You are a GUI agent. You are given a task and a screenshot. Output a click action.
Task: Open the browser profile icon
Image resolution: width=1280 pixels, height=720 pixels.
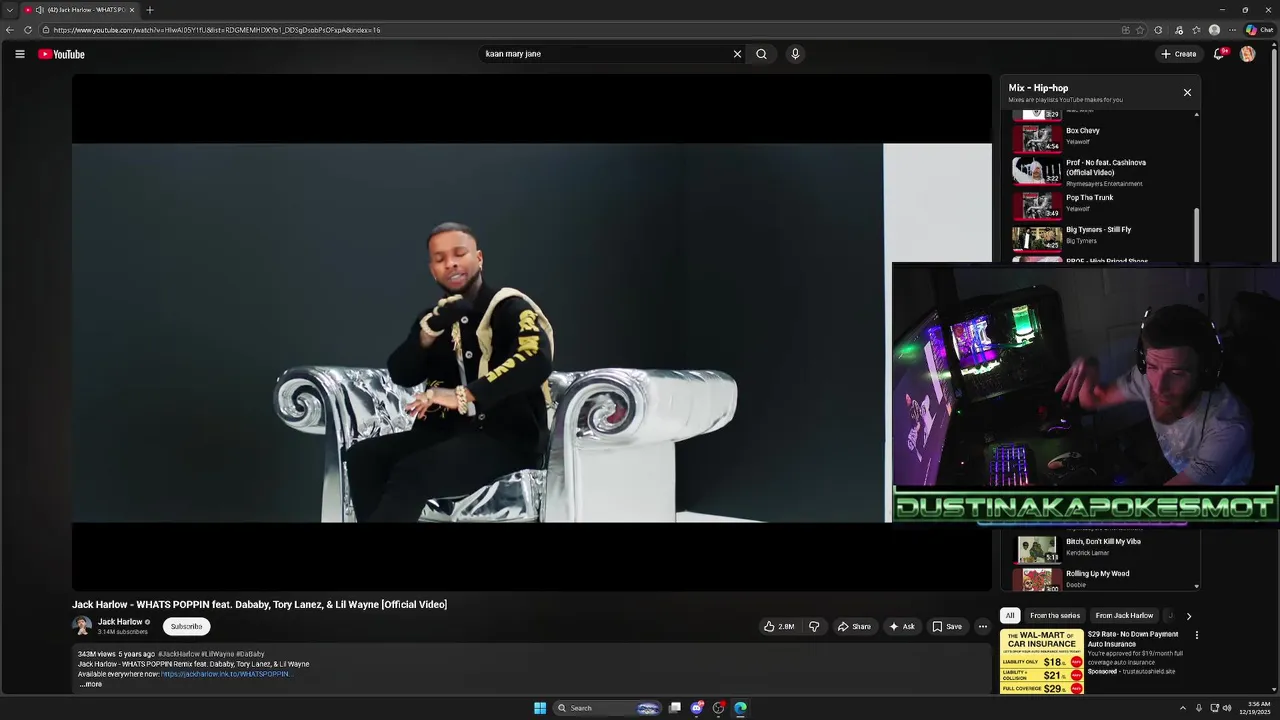[x=1214, y=30]
